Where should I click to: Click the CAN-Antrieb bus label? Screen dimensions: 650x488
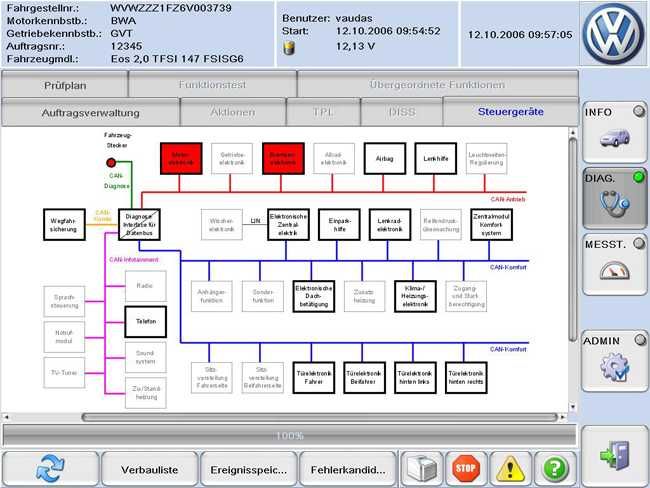tap(508, 199)
